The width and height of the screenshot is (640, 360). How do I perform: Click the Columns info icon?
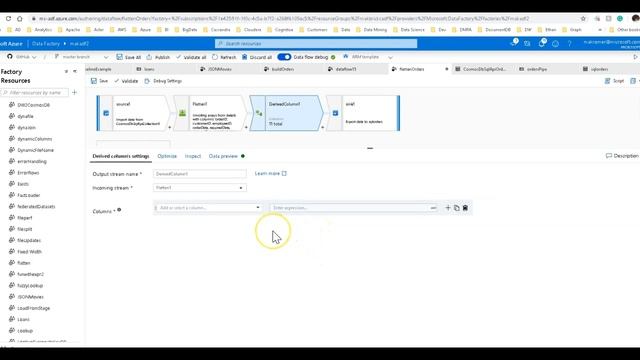coord(119,210)
